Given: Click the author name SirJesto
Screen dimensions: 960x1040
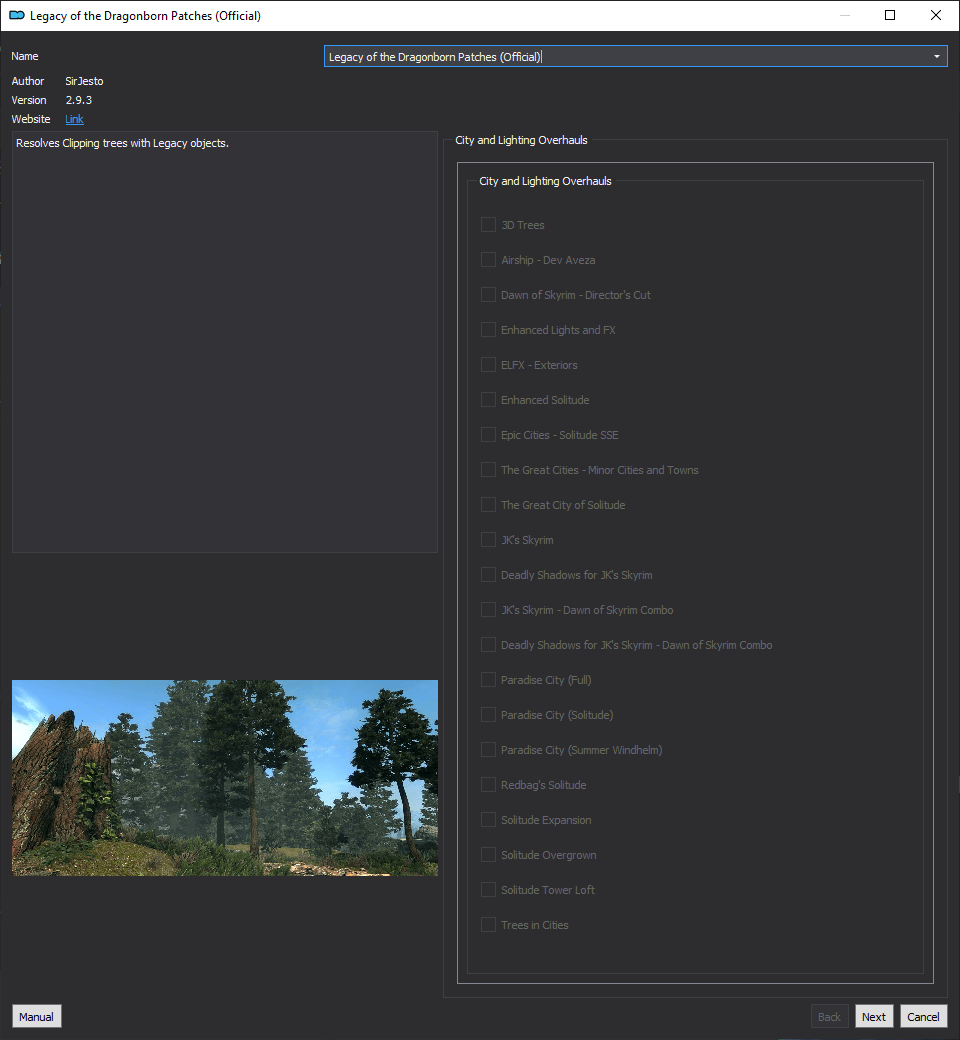Looking at the screenshot, I should [x=84, y=81].
